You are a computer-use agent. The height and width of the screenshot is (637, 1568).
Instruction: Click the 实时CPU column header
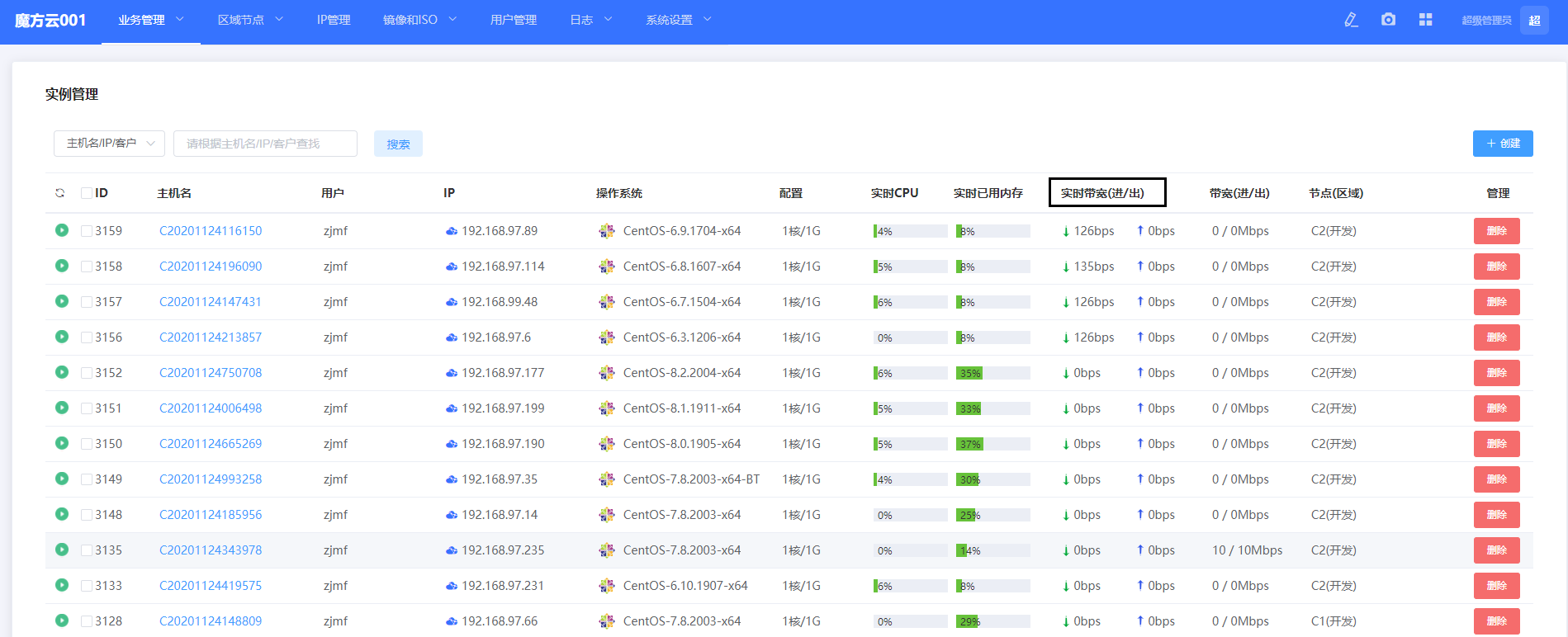894,193
